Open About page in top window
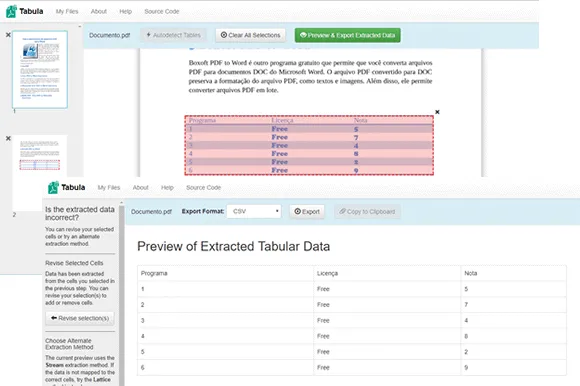Screen dimensions: 580x386 pos(99,11)
